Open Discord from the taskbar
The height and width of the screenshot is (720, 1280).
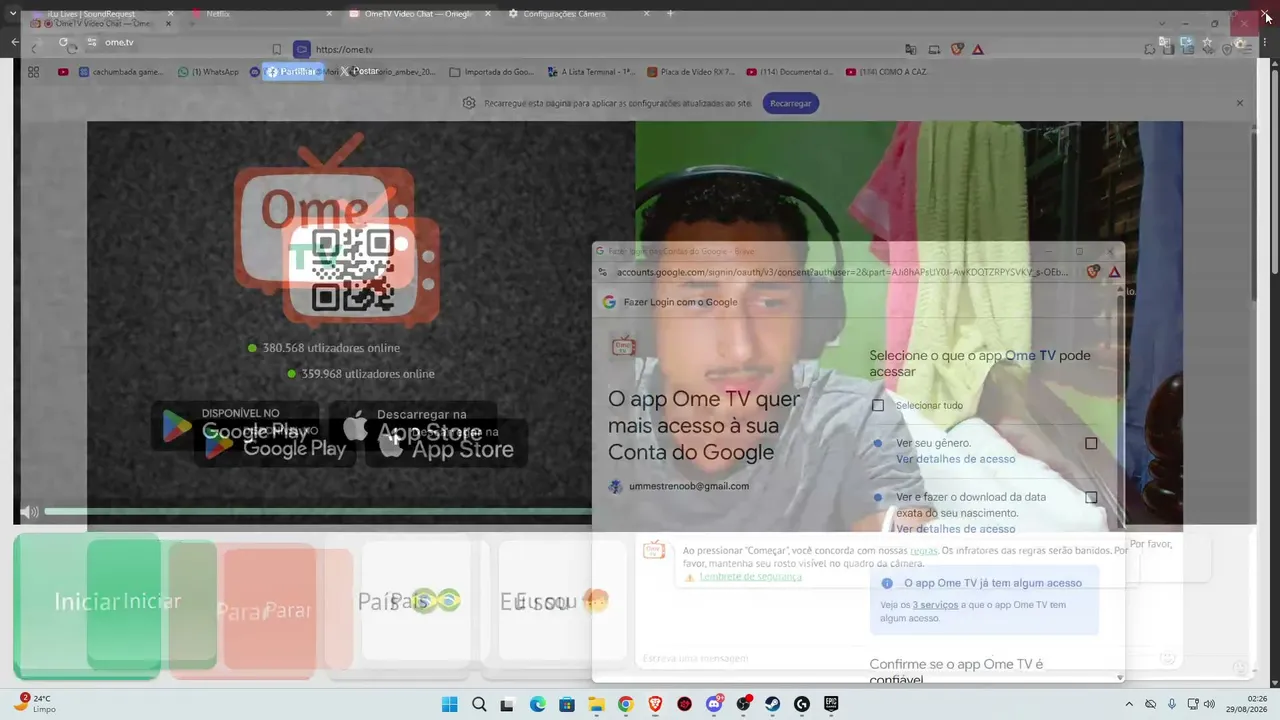pos(714,704)
